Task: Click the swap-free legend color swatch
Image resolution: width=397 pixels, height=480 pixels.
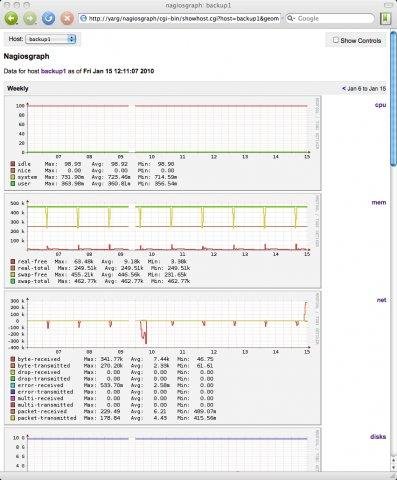Action: 13,275
